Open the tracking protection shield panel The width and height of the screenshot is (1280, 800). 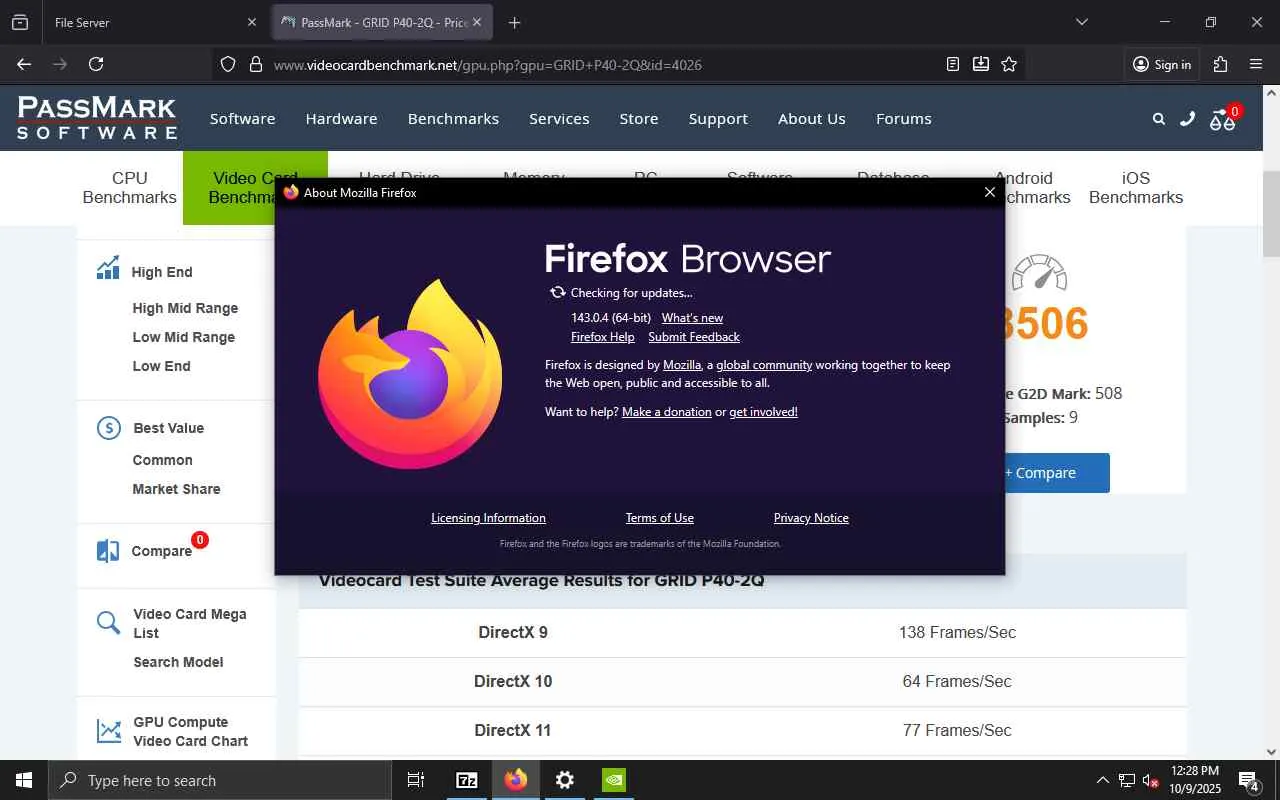tap(228, 64)
